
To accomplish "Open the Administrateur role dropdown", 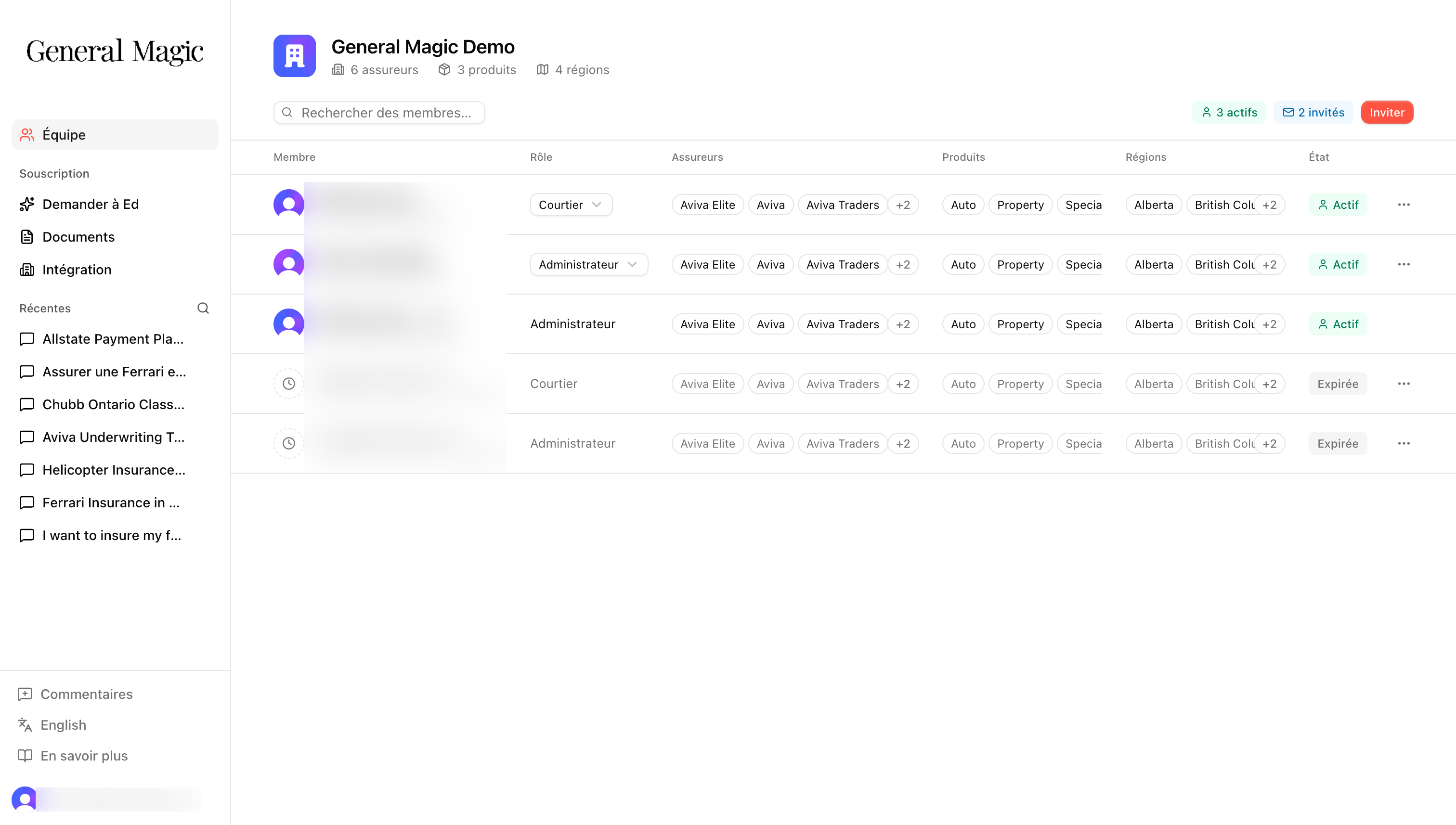I will click(x=589, y=265).
